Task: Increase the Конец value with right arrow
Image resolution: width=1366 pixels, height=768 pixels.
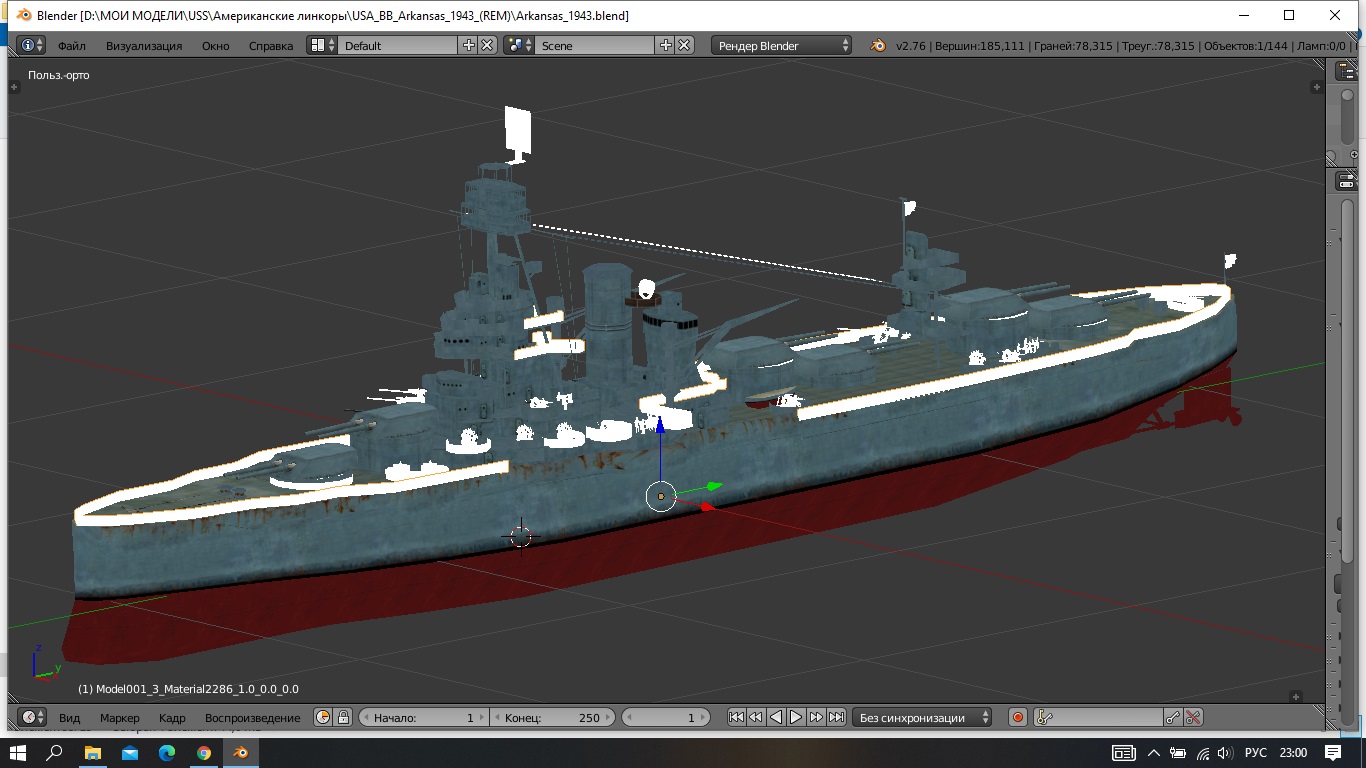Action: (608, 717)
